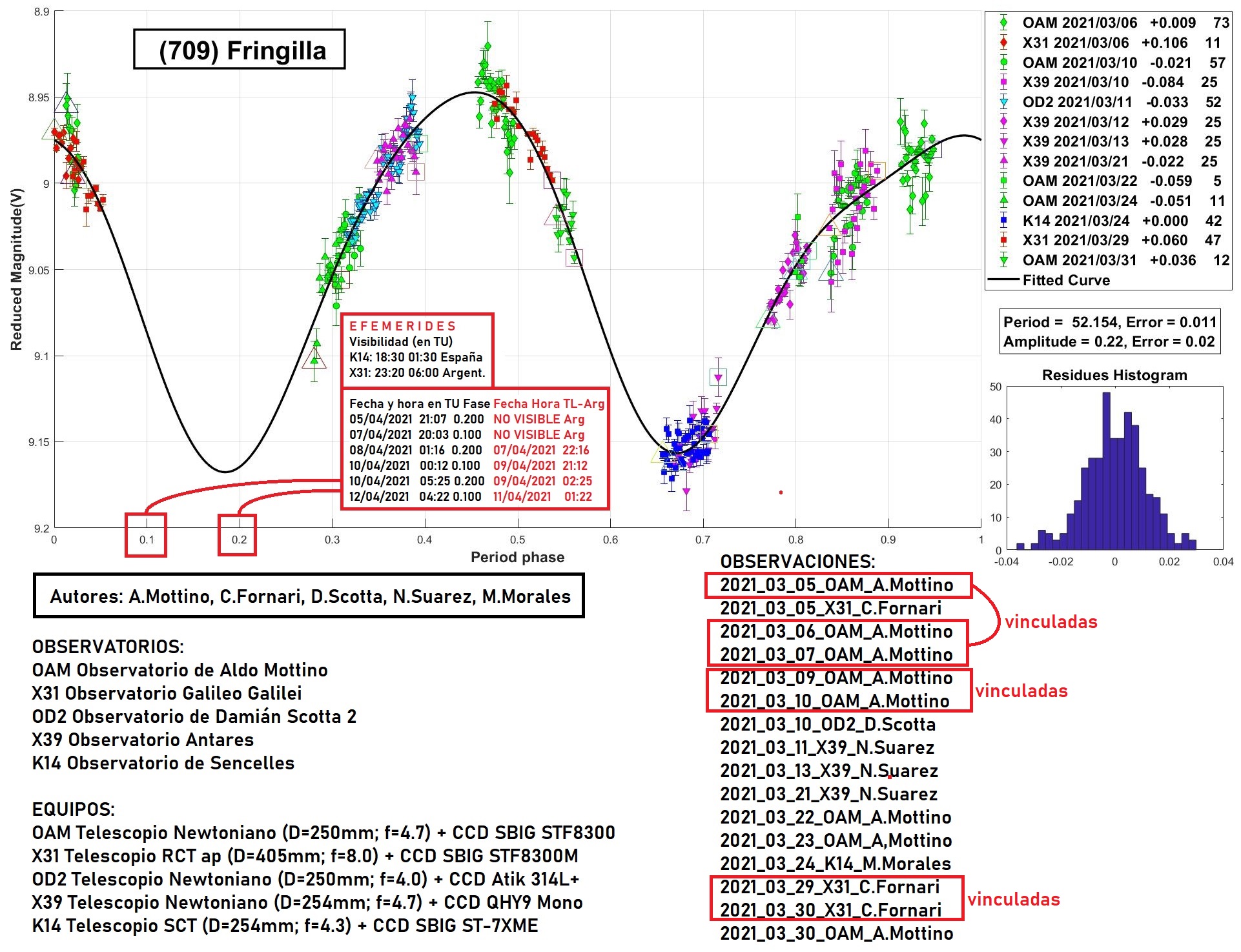This screenshot has width=1241, height=952.
Task: Click the cyan triangle marker for OD2 2021/03/11 legend entry
Action: 1003,102
